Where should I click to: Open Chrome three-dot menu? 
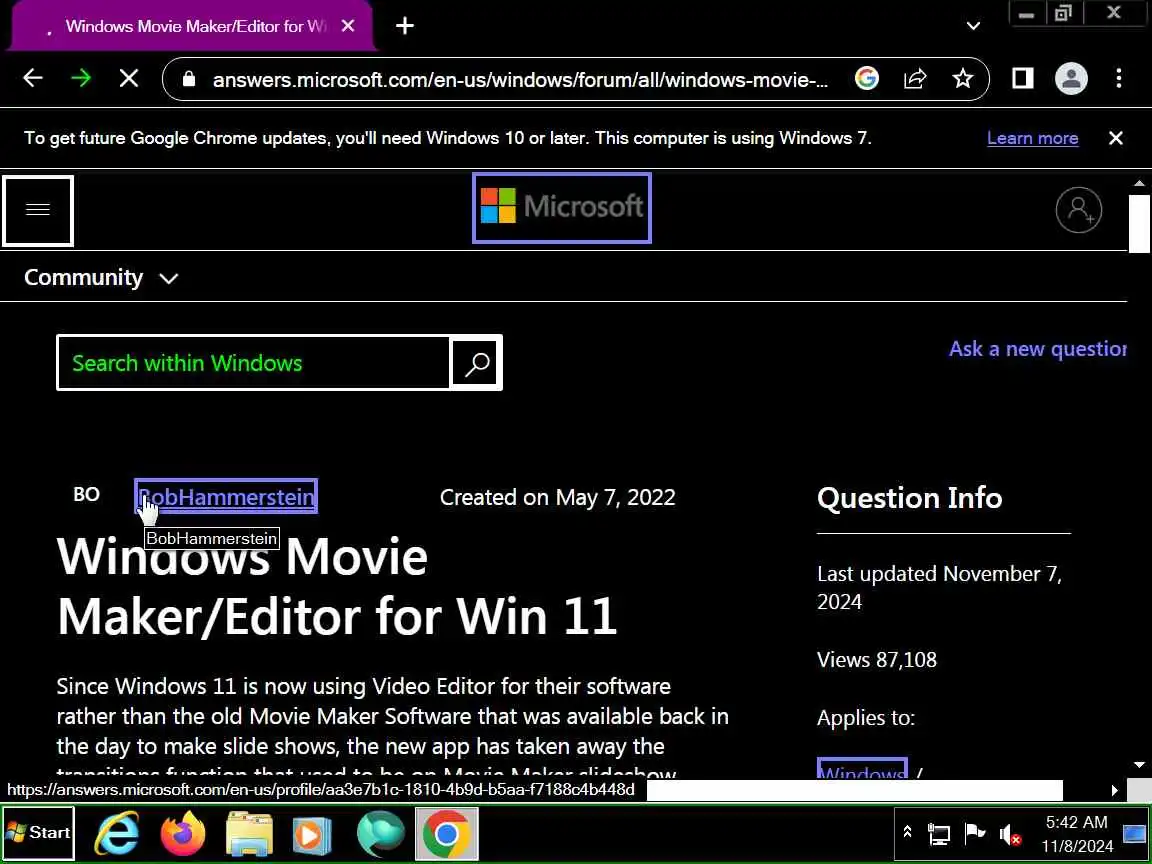pos(1118,78)
